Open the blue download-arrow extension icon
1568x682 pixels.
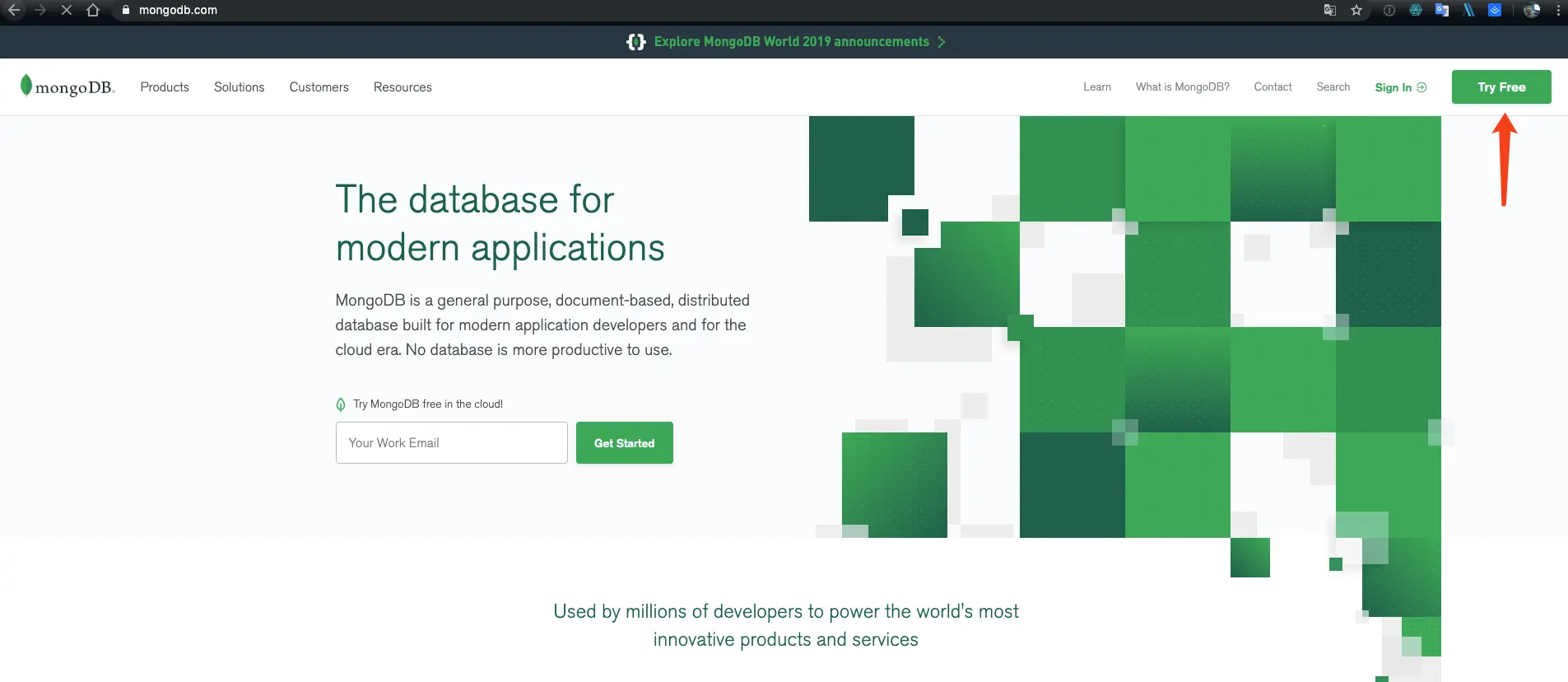pyautogui.click(x=1495, y=10)
